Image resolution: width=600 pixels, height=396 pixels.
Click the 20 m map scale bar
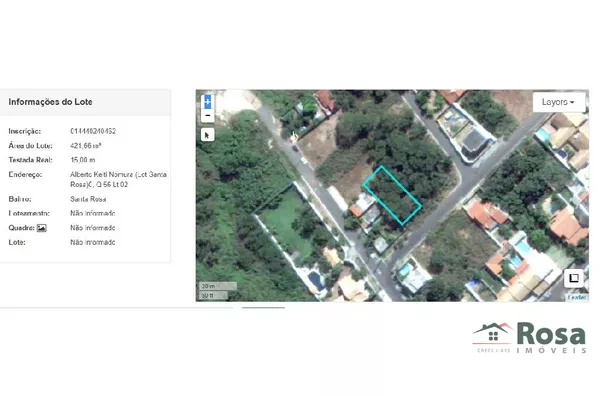coord(217,286)
